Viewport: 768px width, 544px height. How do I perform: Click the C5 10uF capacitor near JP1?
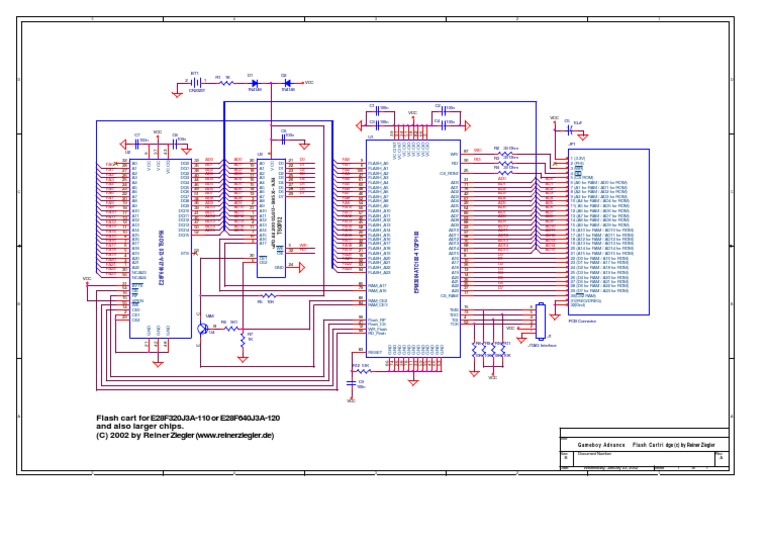pos(569,130)
